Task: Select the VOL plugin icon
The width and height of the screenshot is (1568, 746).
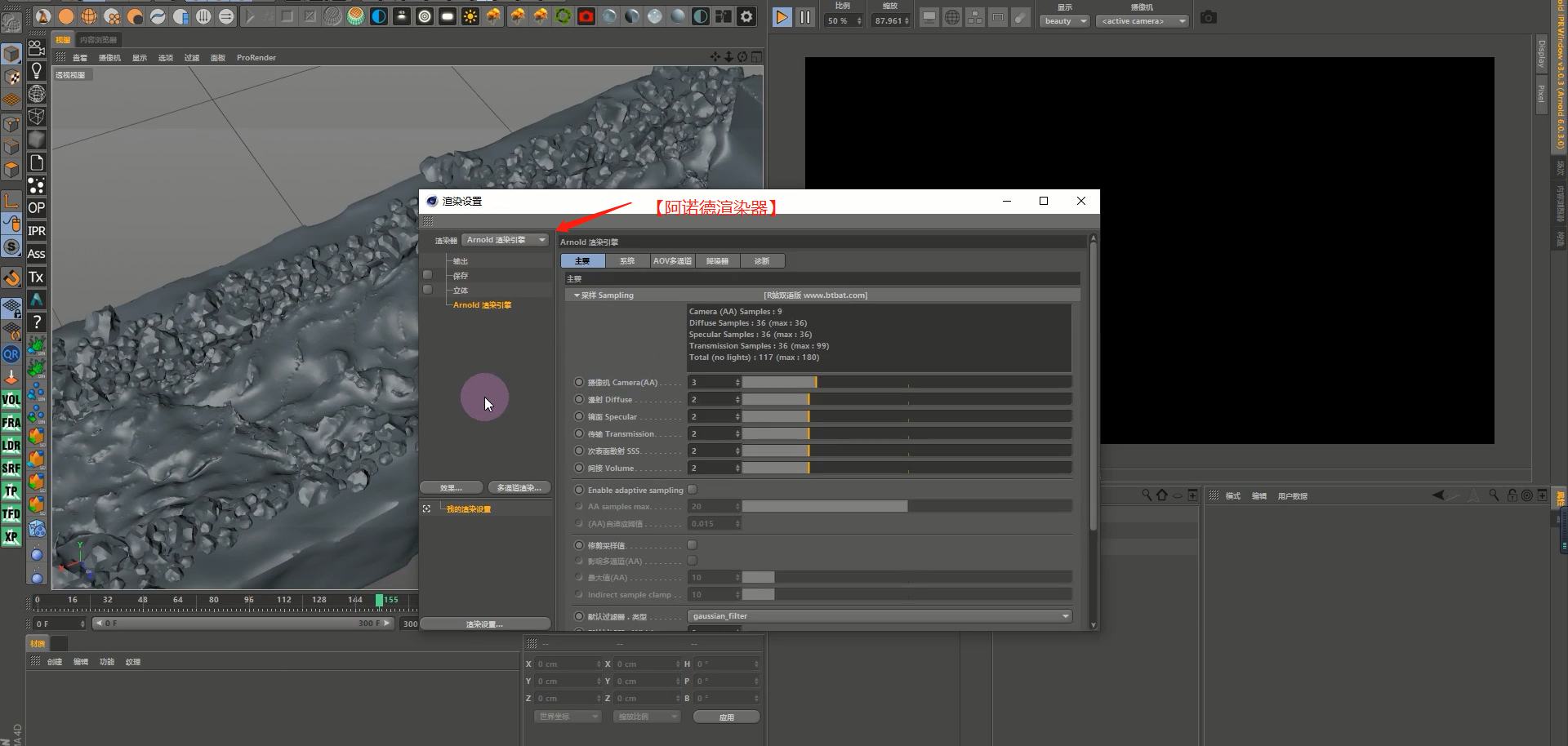Action: point(11,400)
